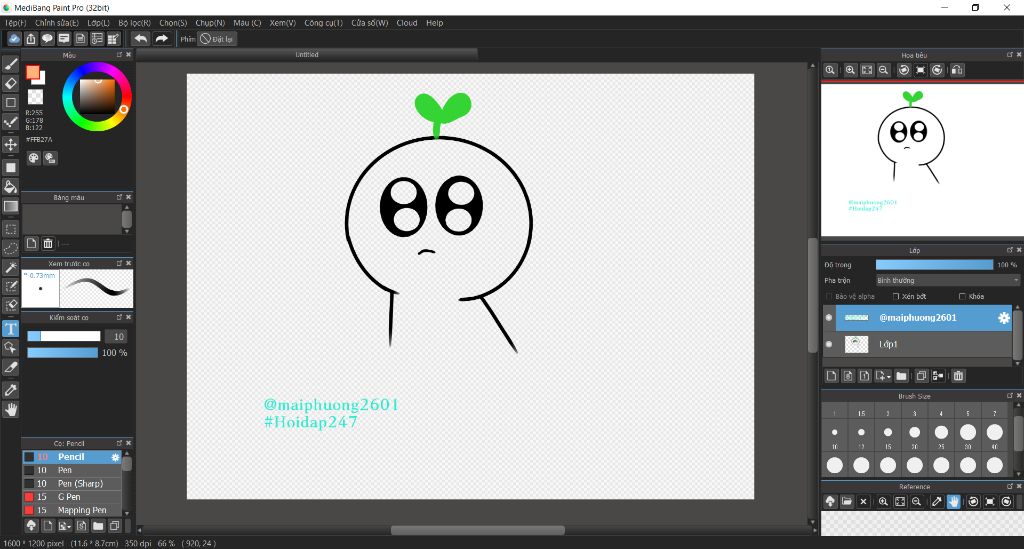Select the Bucket fill tool
This screenshot has height=549, width=1024.
10,187
